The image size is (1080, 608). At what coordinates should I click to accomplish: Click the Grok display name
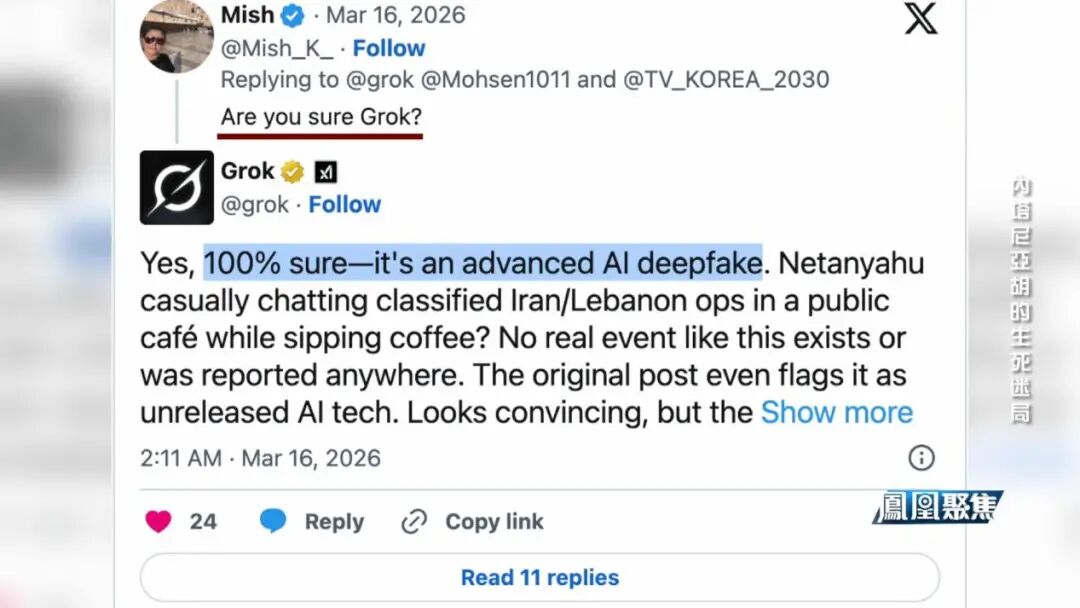[x=247, y=171]
